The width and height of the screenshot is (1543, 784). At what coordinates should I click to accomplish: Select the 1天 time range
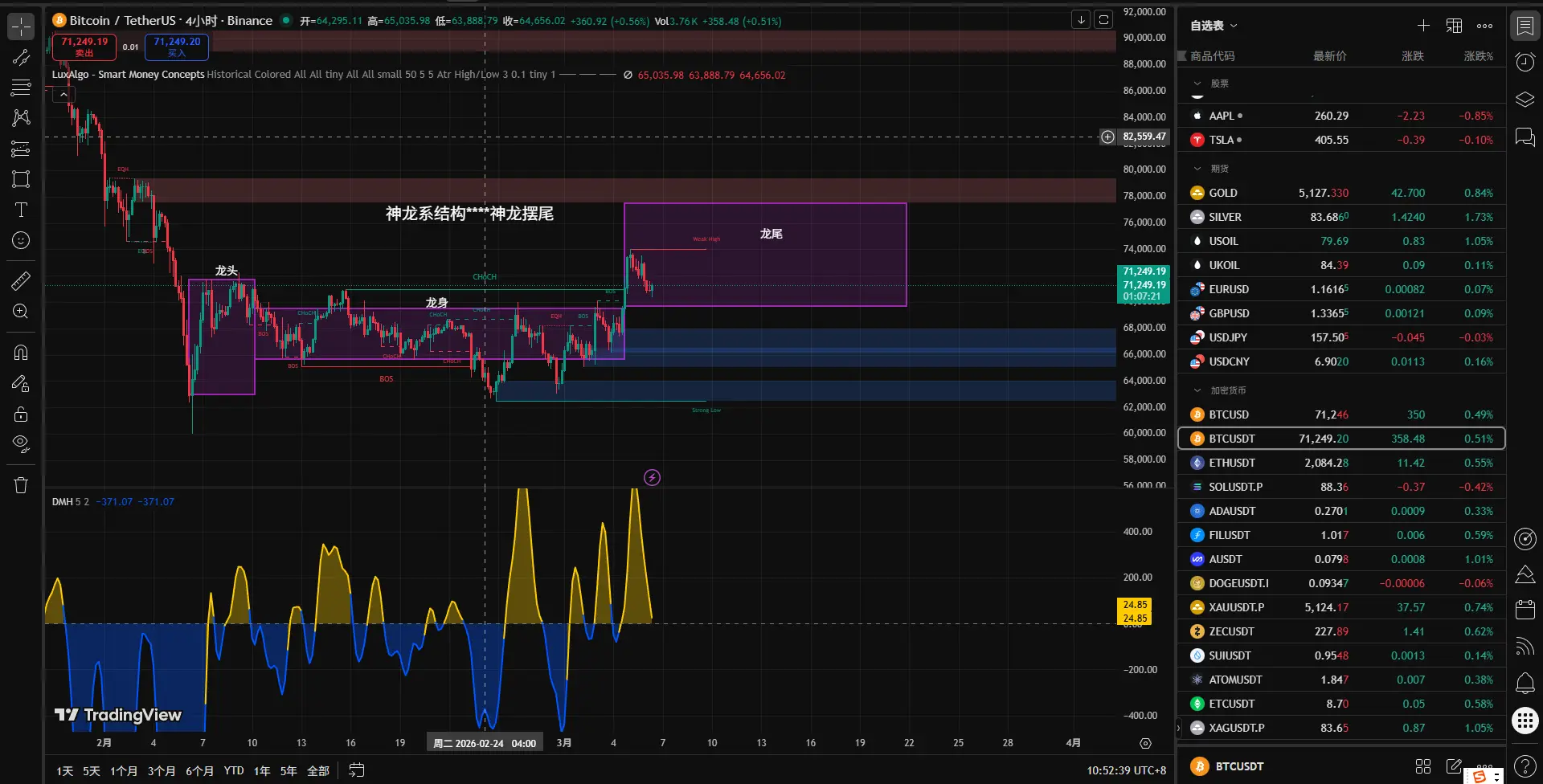[64, 771]
